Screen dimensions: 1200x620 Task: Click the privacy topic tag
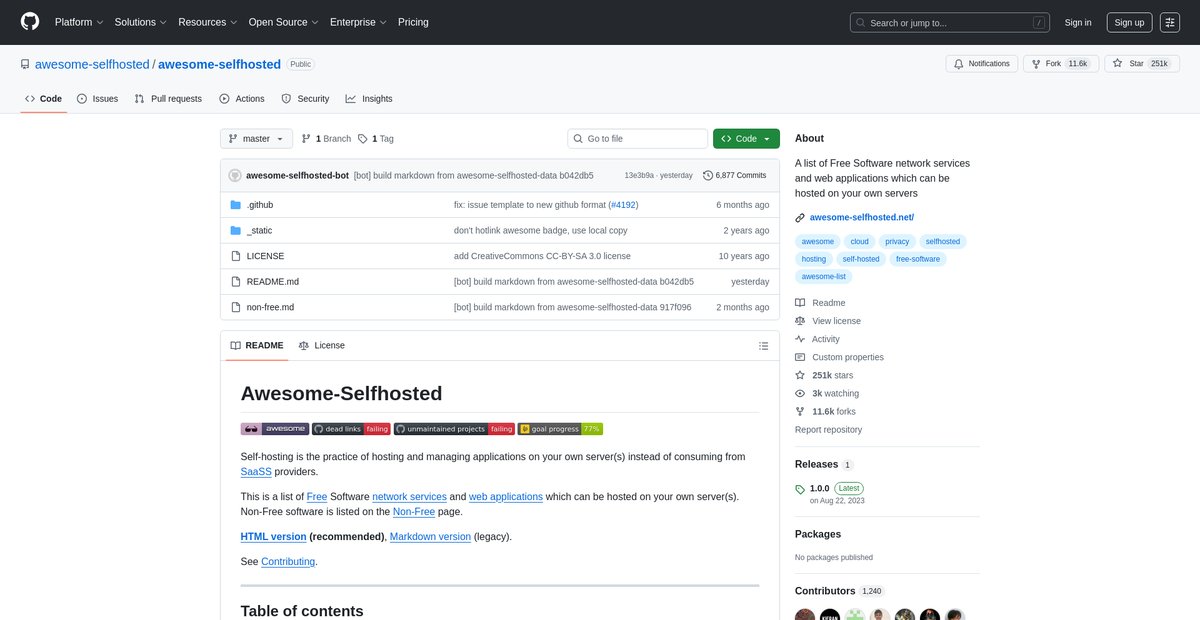click(x=897, y=241)
